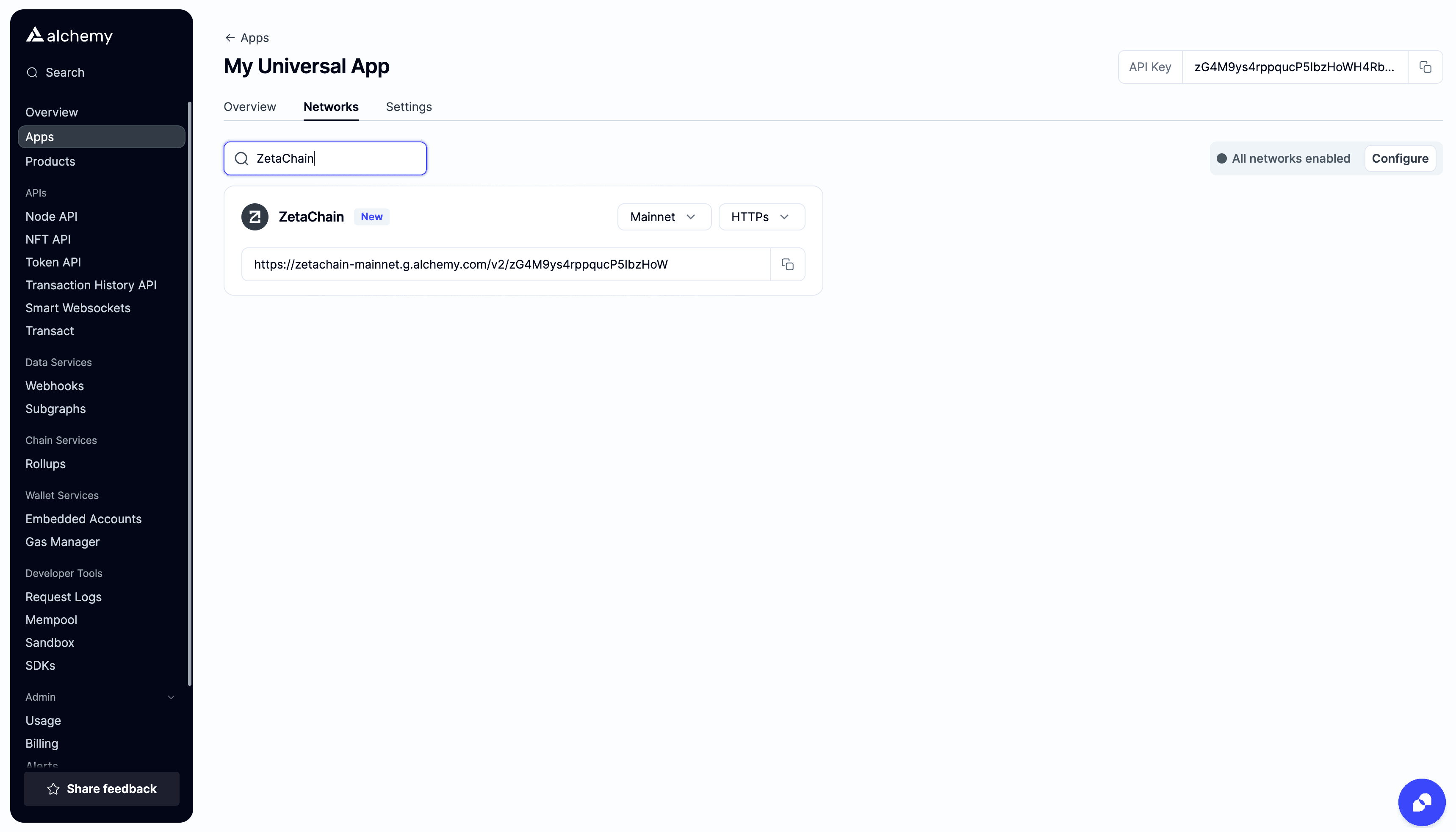Open the chat support bubble
1456x832 pixels.
(x=1421, y=802)
